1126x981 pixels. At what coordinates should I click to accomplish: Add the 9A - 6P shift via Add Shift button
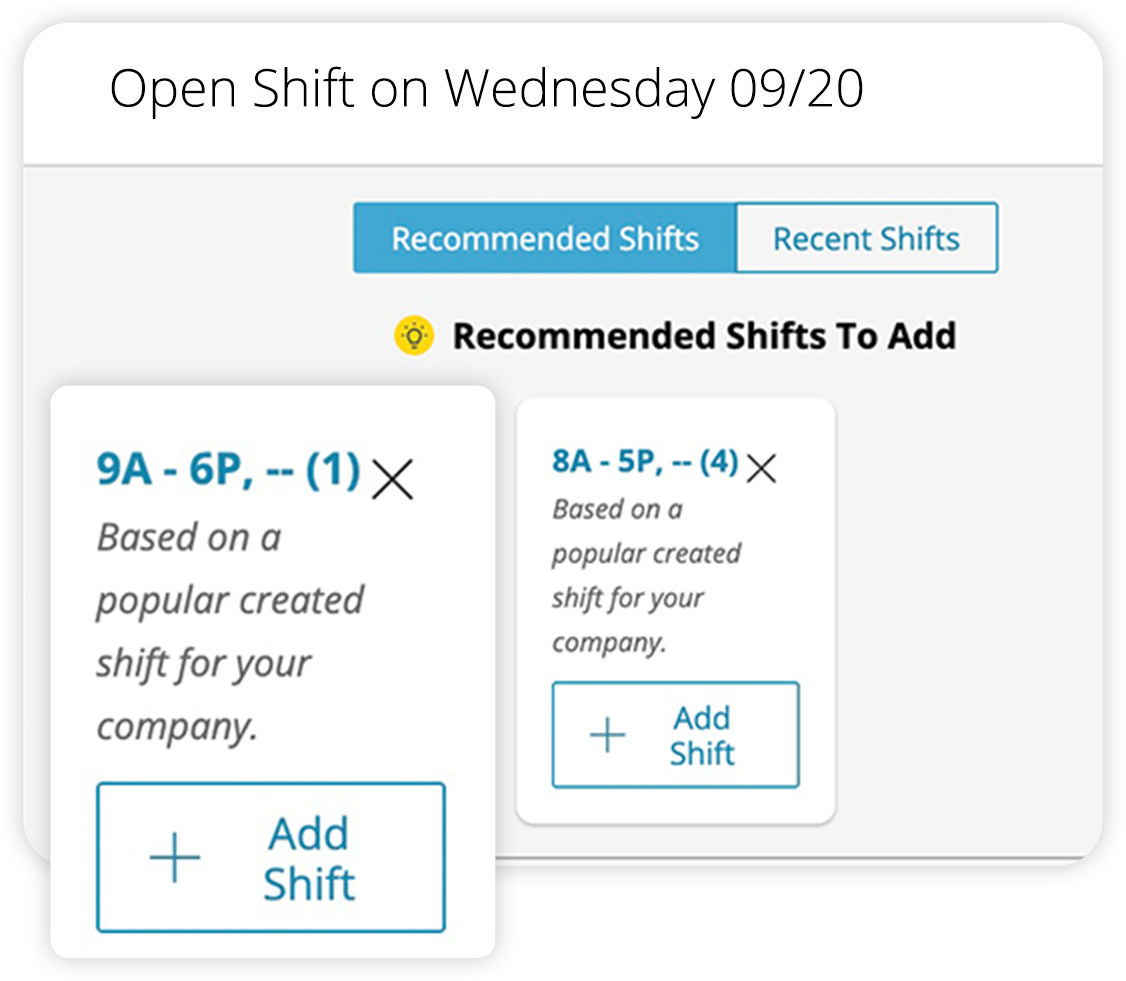tap(271, 857)
